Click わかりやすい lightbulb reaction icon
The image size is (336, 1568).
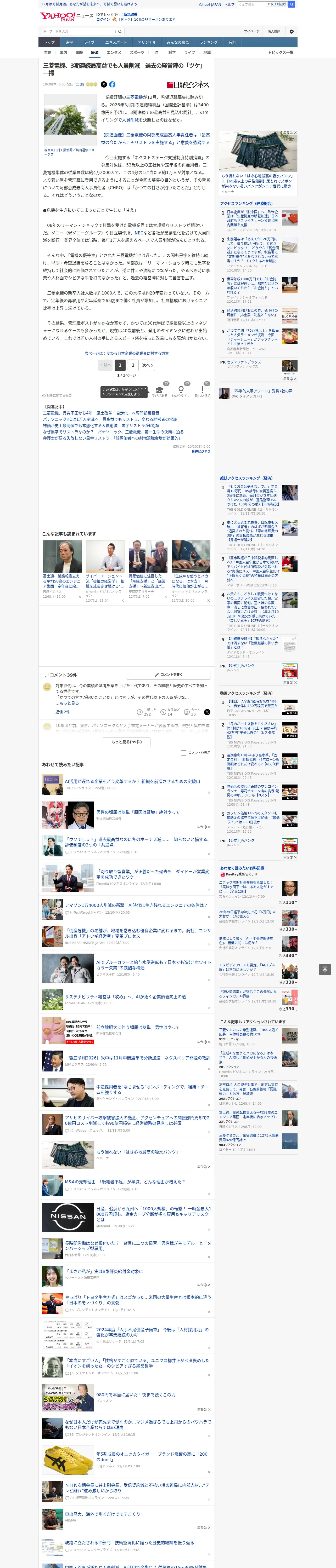(181, 390)
